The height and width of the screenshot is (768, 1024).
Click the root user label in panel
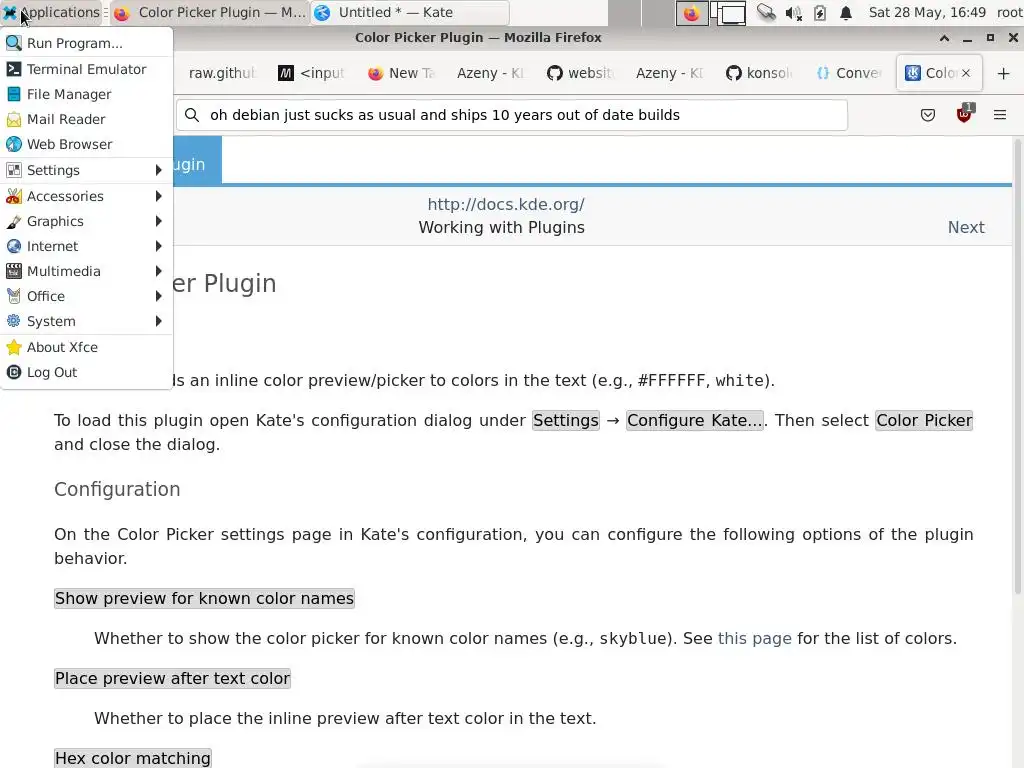tap(1010, 12)
